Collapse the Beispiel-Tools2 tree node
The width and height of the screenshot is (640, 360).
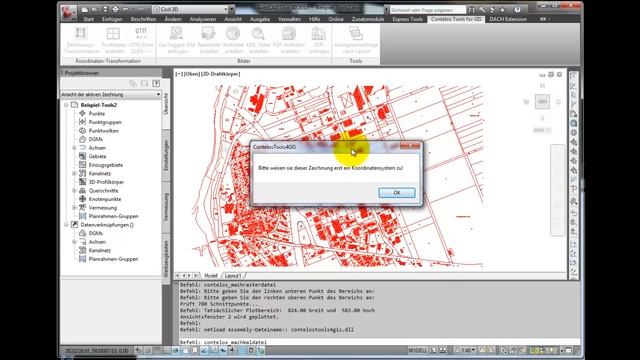(66, 105)
